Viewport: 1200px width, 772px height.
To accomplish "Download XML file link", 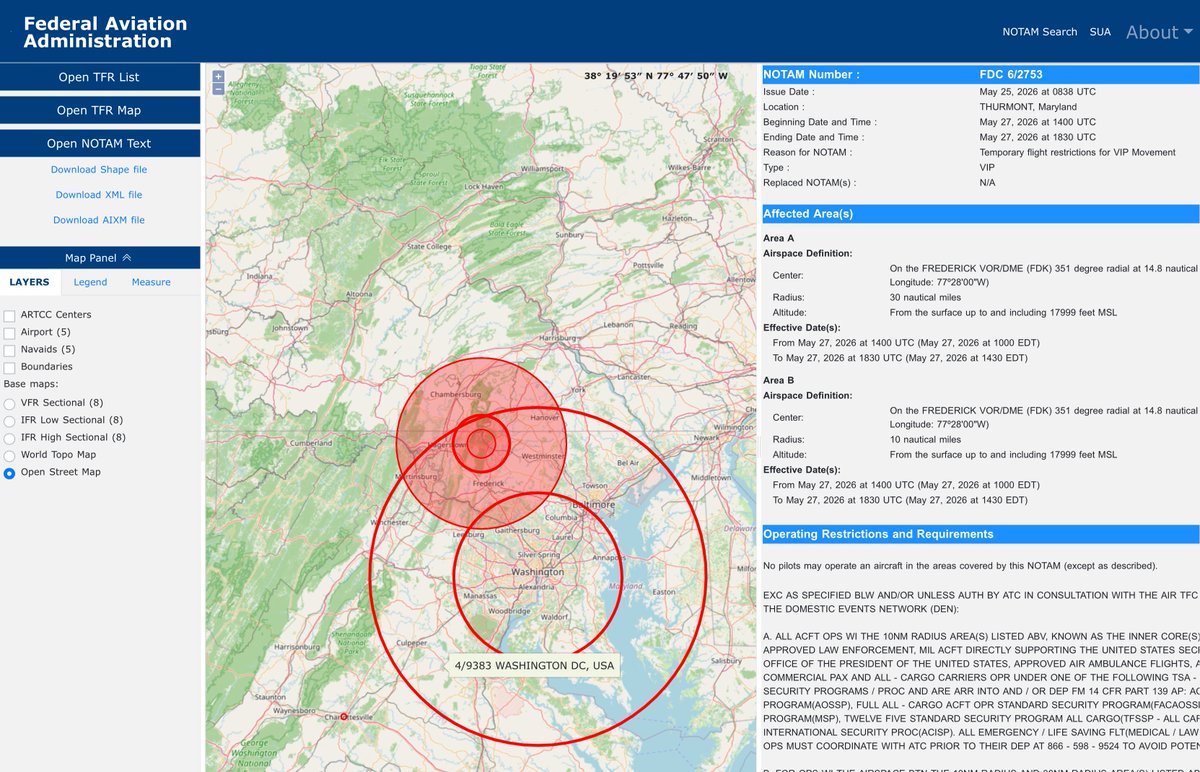I will tap(99, 195).
